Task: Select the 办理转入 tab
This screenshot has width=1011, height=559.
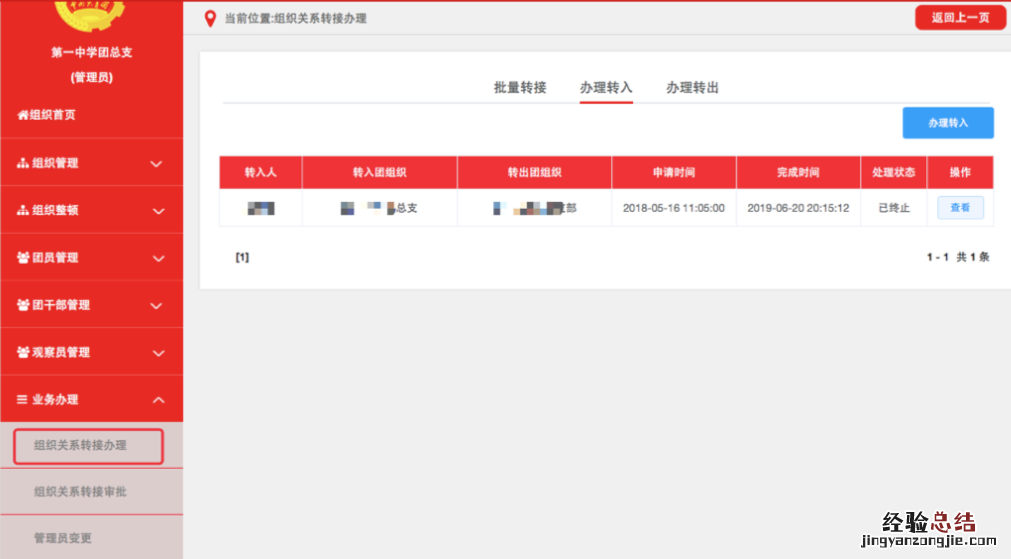Action: click(606, 88)
